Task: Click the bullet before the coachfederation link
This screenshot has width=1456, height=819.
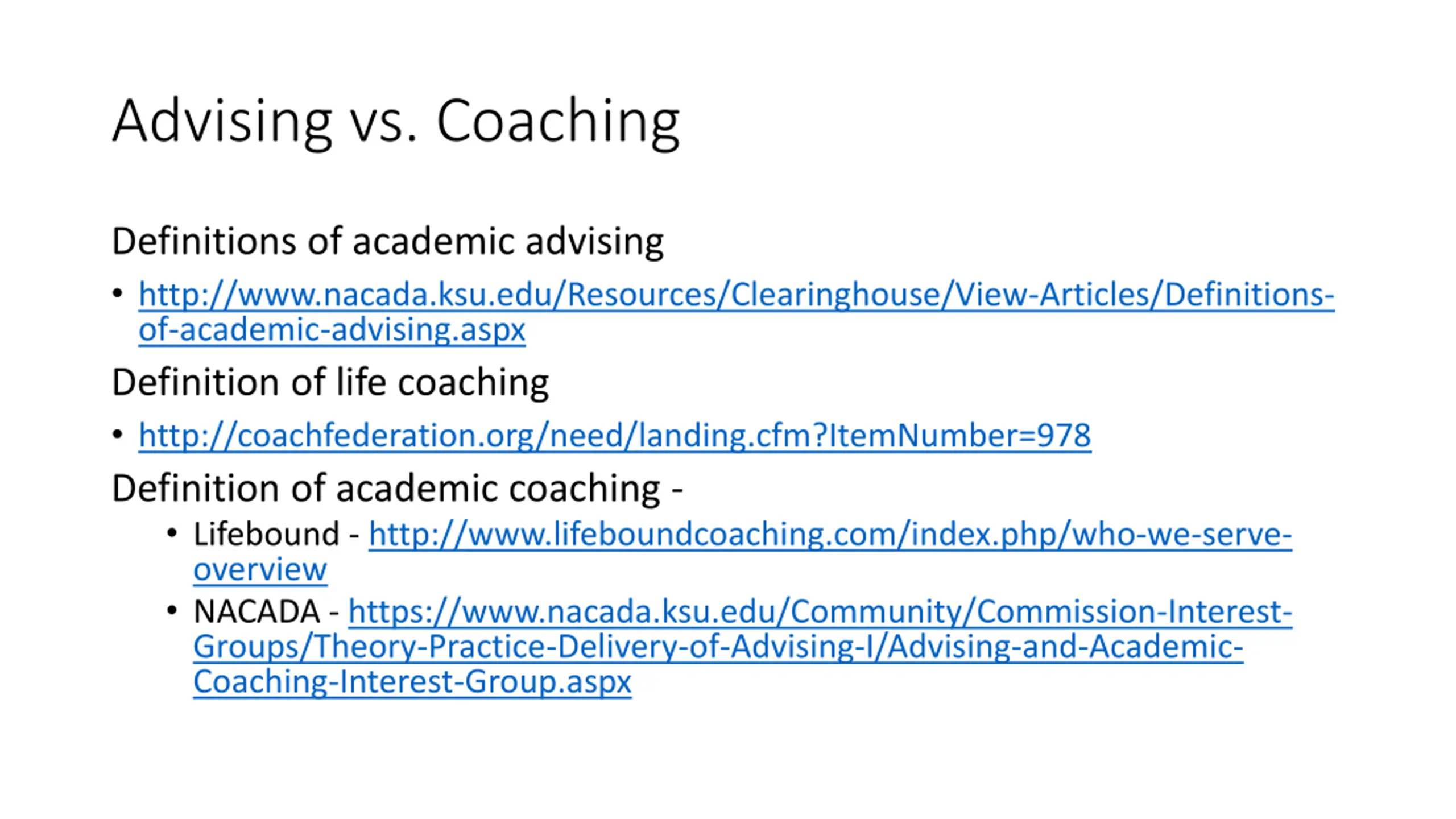Action: coord(118,435)
